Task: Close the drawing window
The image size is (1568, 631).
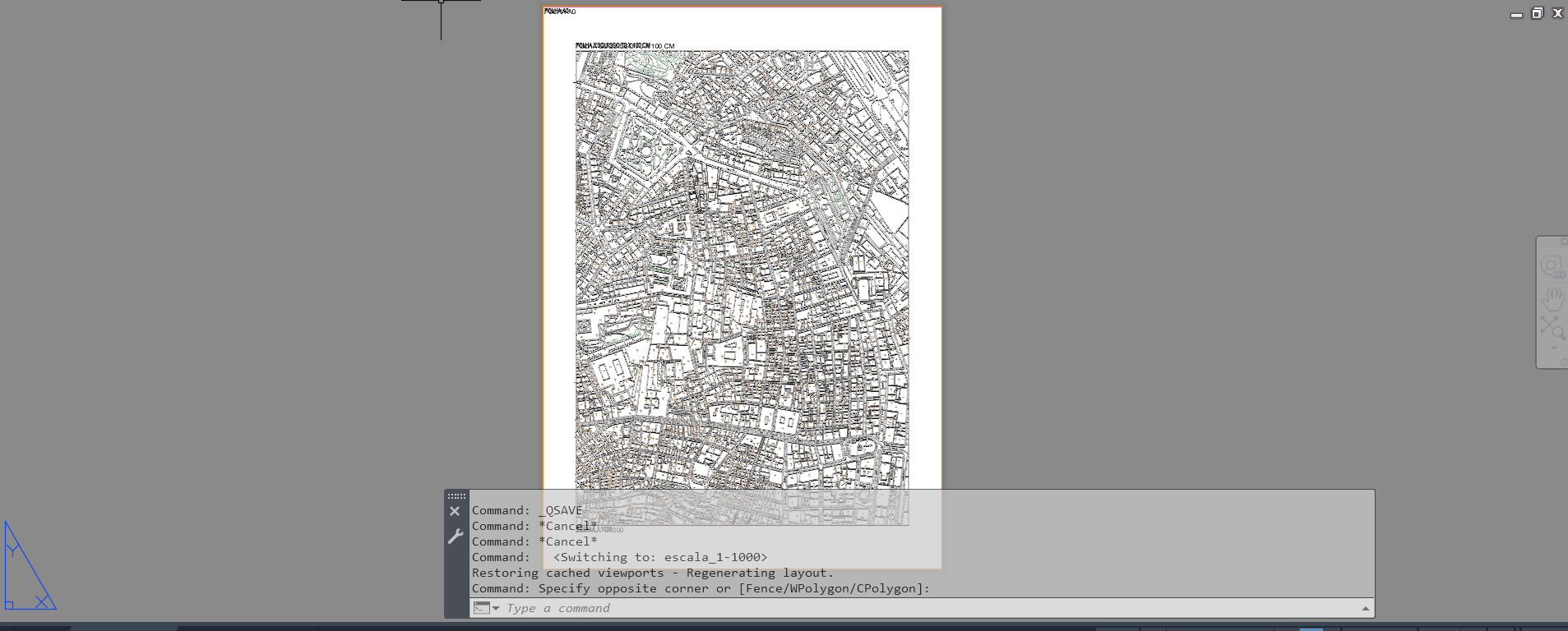Action: (1557, 13)
